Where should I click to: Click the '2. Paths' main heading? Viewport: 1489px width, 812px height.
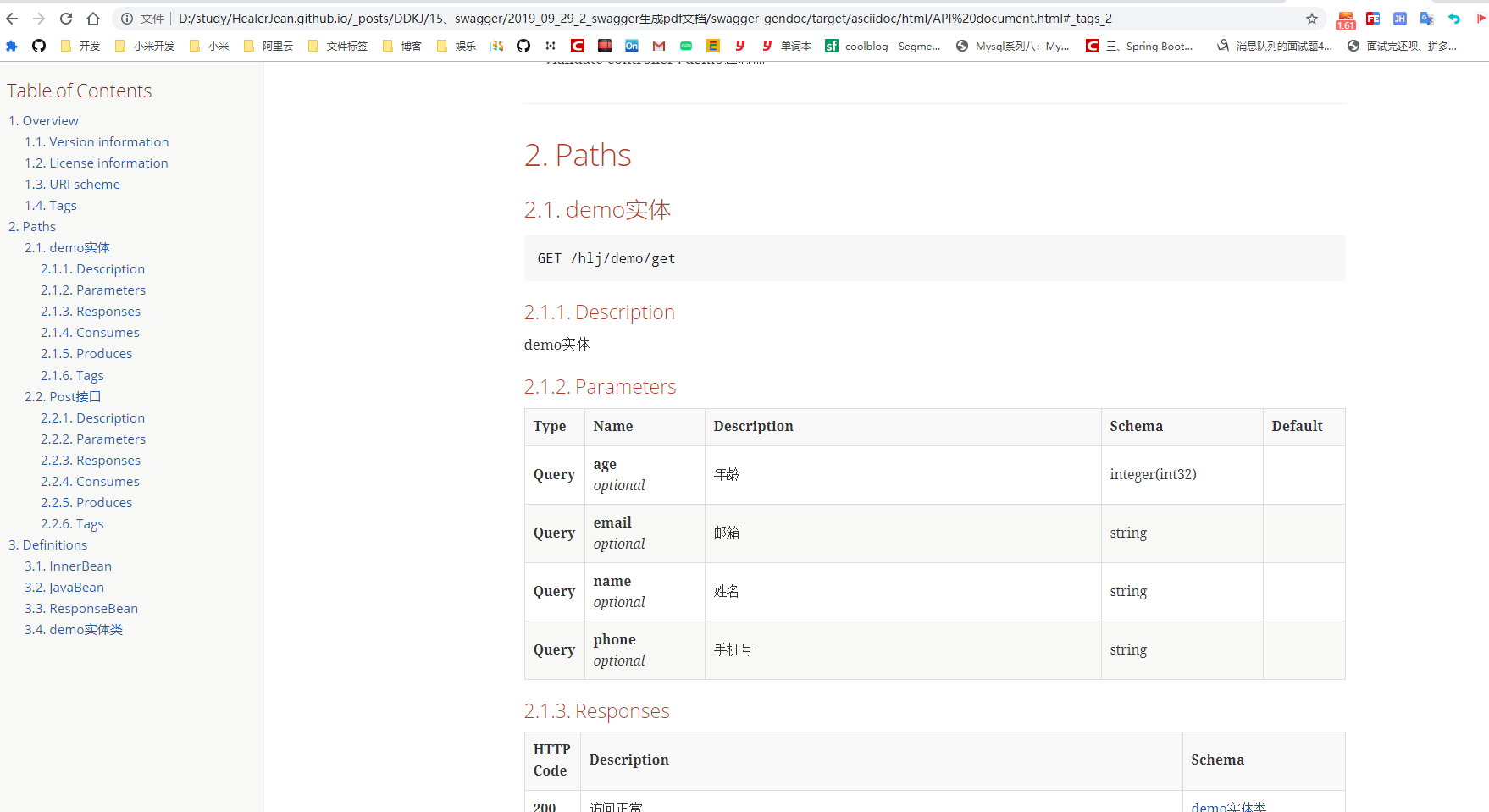(578, 156)
